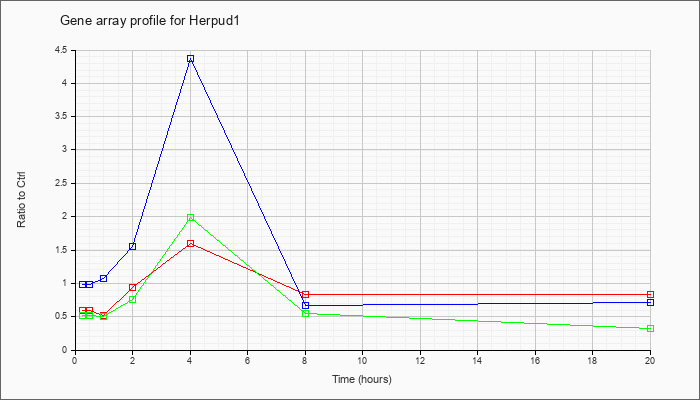Select the blue marker at 8 hours
This screenshot has width=700, height=400.
click(x=305, y=305)
